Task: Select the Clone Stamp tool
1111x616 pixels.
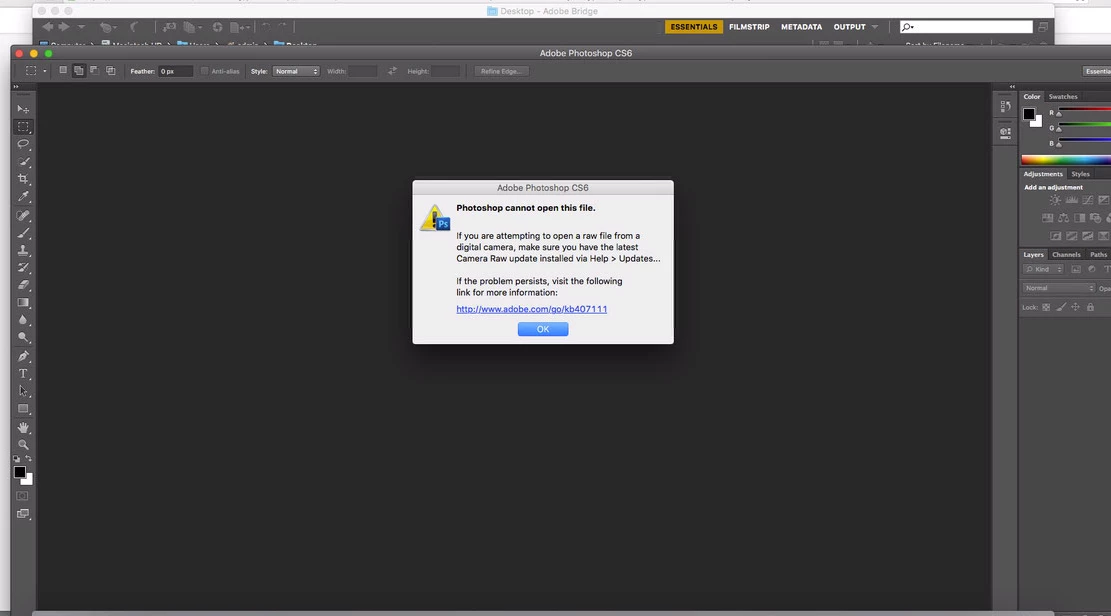Action: pyautogui.click(x=23, y=250)
